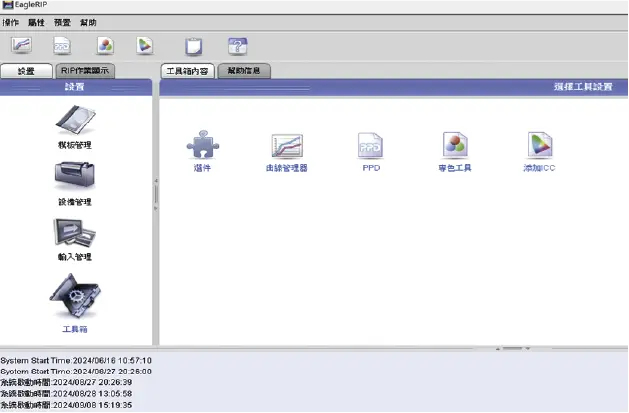Click the curve chart icon in top toolbar
Screen dimensions: 629x413
click(22, 45)
